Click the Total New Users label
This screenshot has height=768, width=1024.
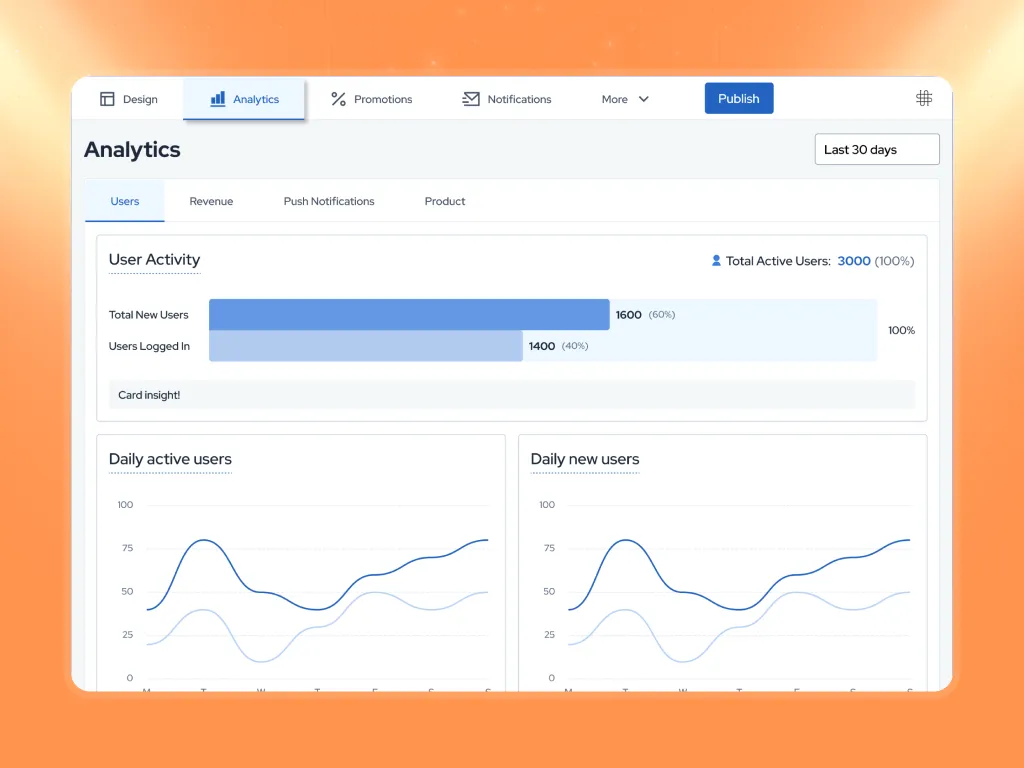pyautogui.click(x=148, y=315)
